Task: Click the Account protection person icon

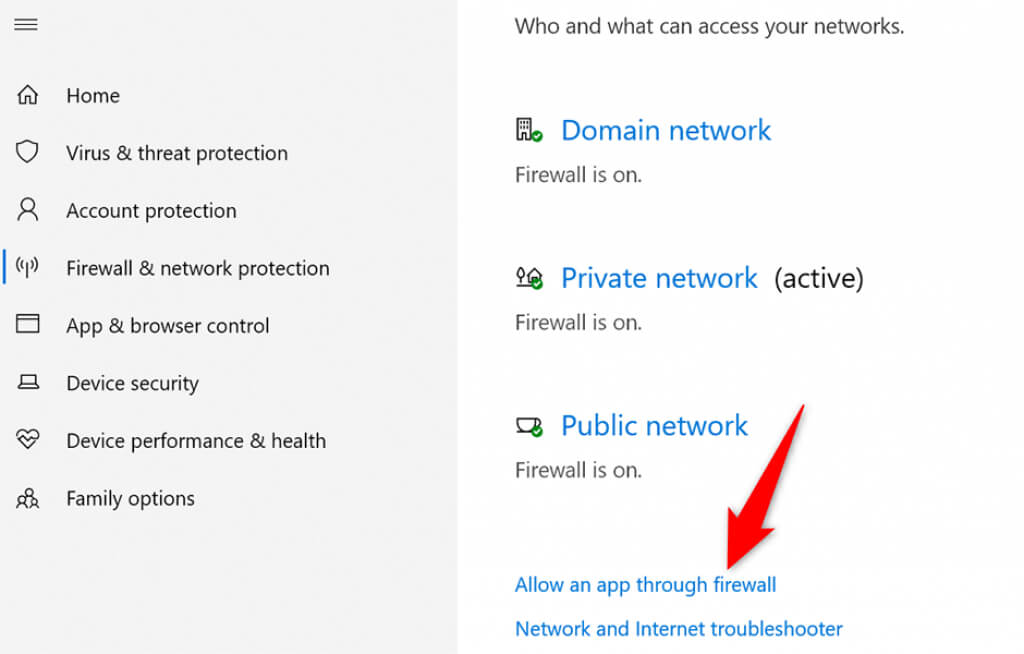Action: pyautogui.click(x=28, y=210)
